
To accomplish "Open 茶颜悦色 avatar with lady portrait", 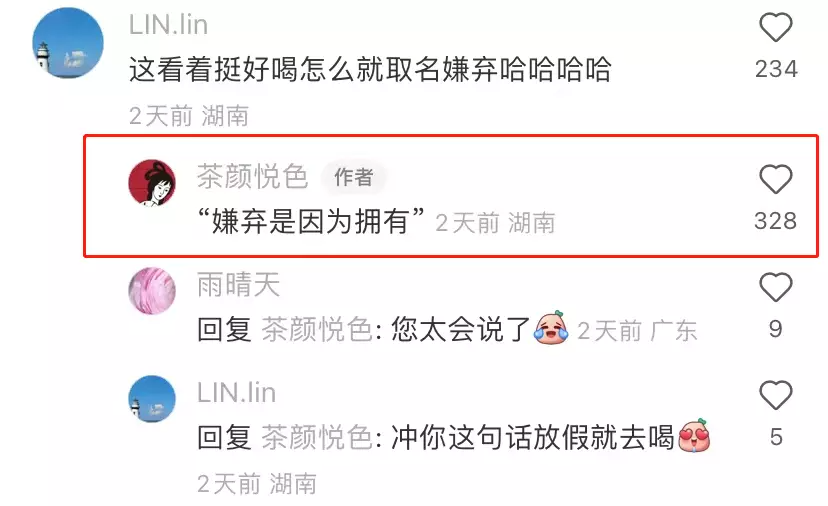I will tap(152, 183).
